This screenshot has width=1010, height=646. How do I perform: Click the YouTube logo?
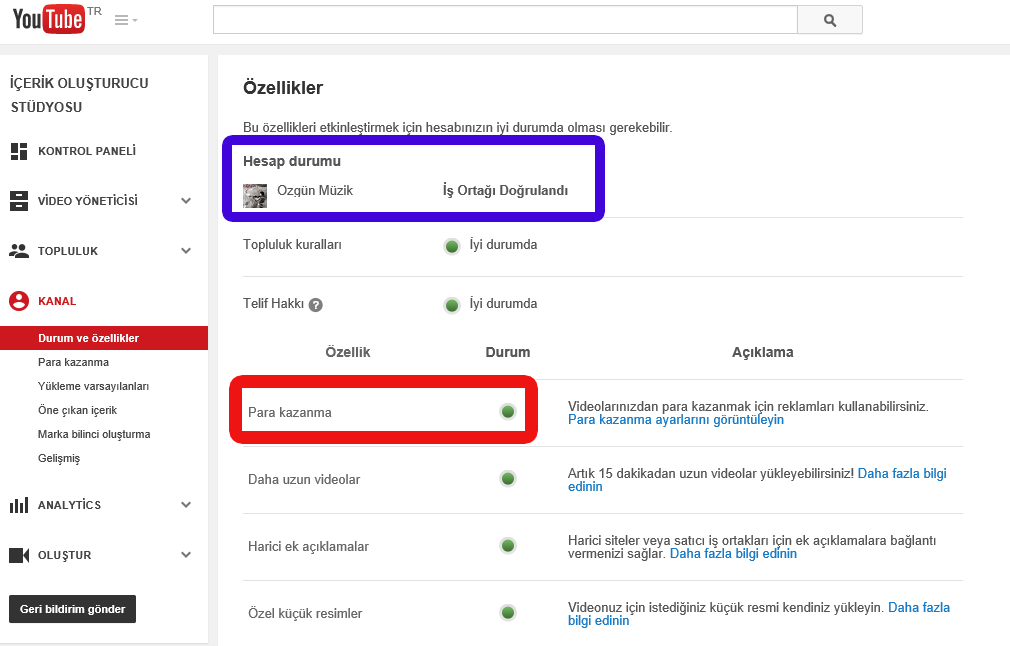(x=49, y=19)
